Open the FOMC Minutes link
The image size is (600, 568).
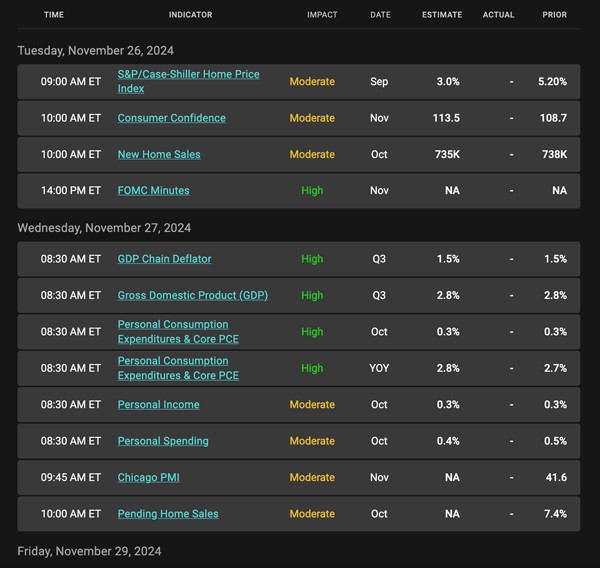153,190
